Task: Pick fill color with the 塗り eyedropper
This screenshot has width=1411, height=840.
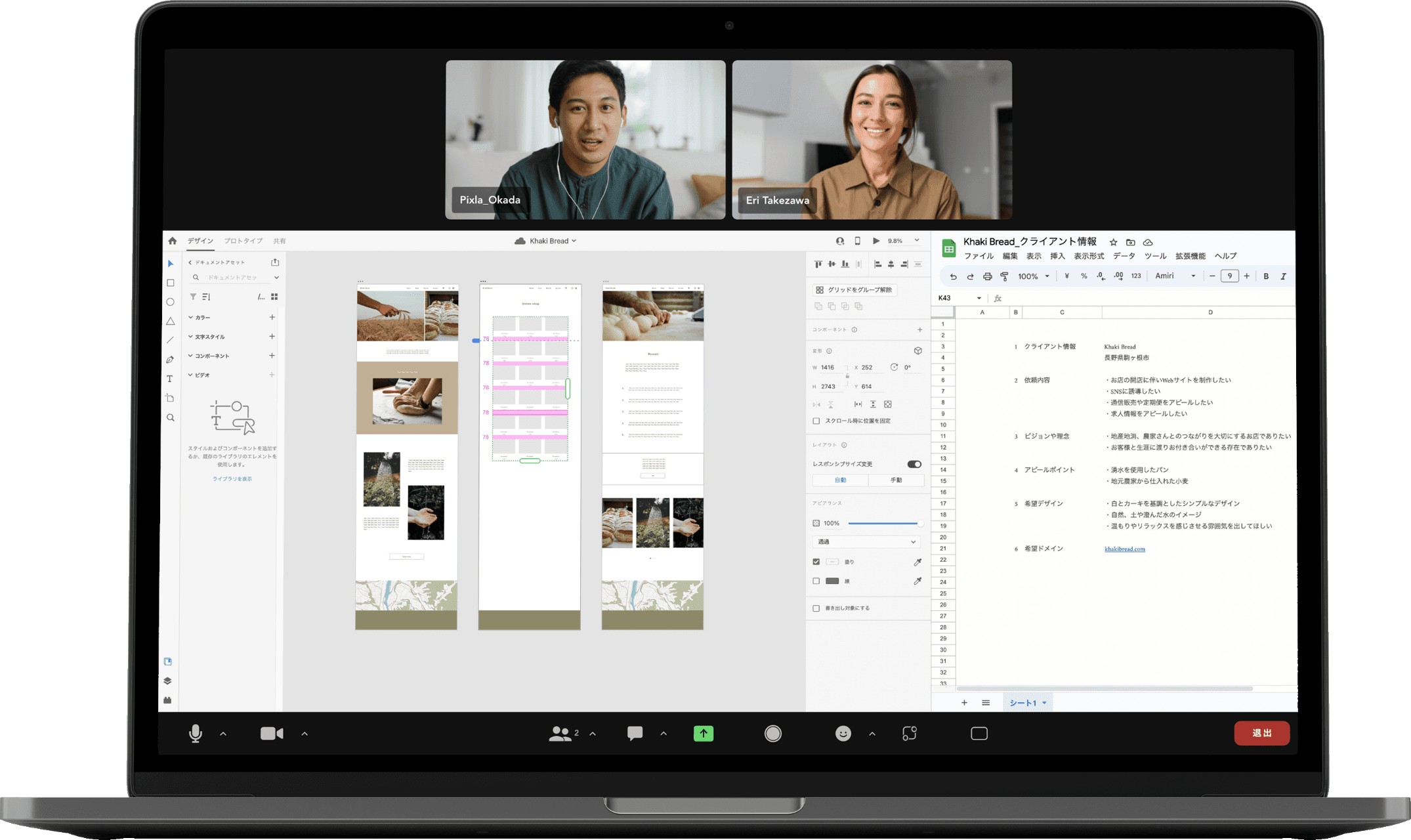Action: pos(918,562)
